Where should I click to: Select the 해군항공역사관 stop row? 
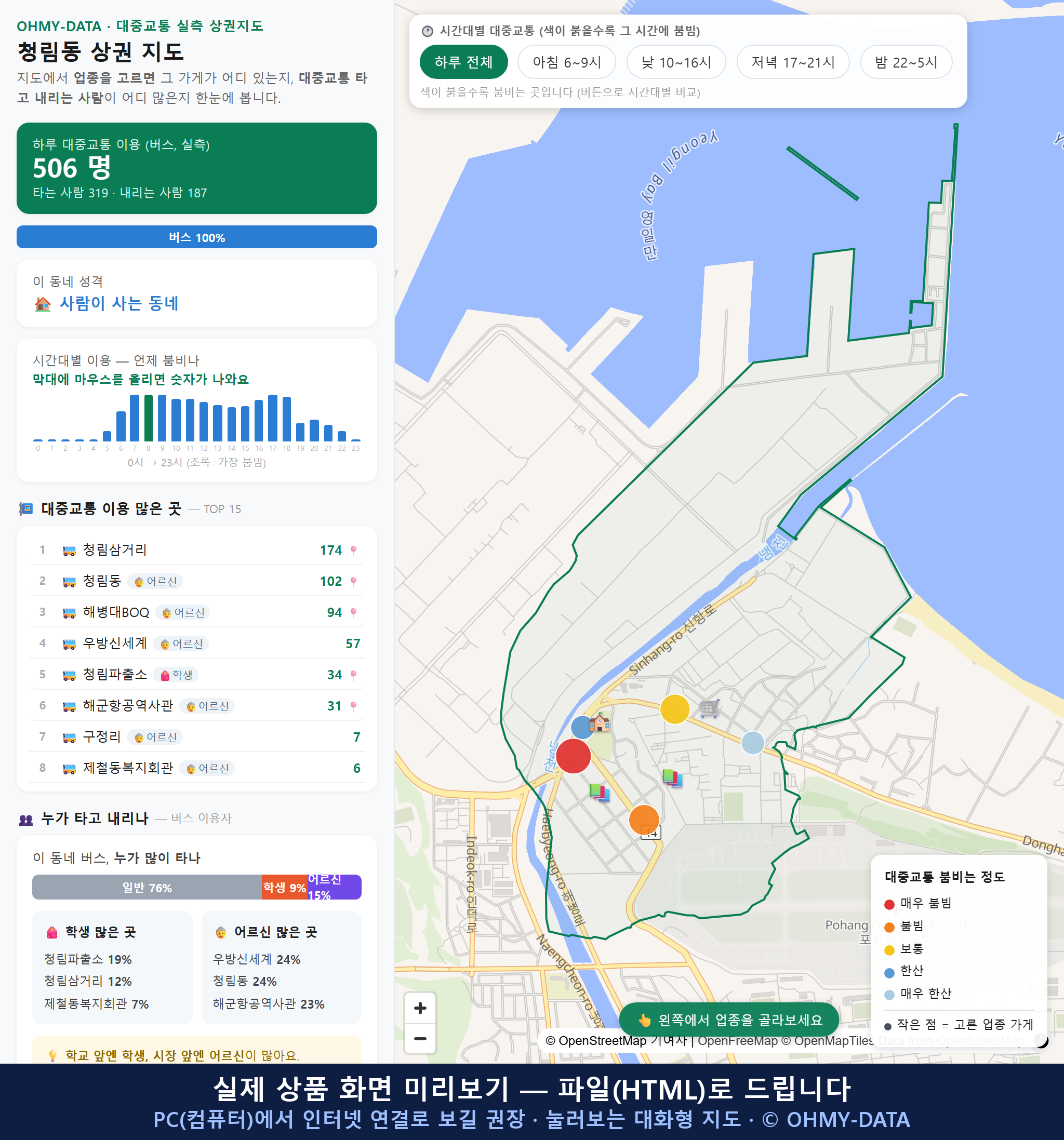197,705
